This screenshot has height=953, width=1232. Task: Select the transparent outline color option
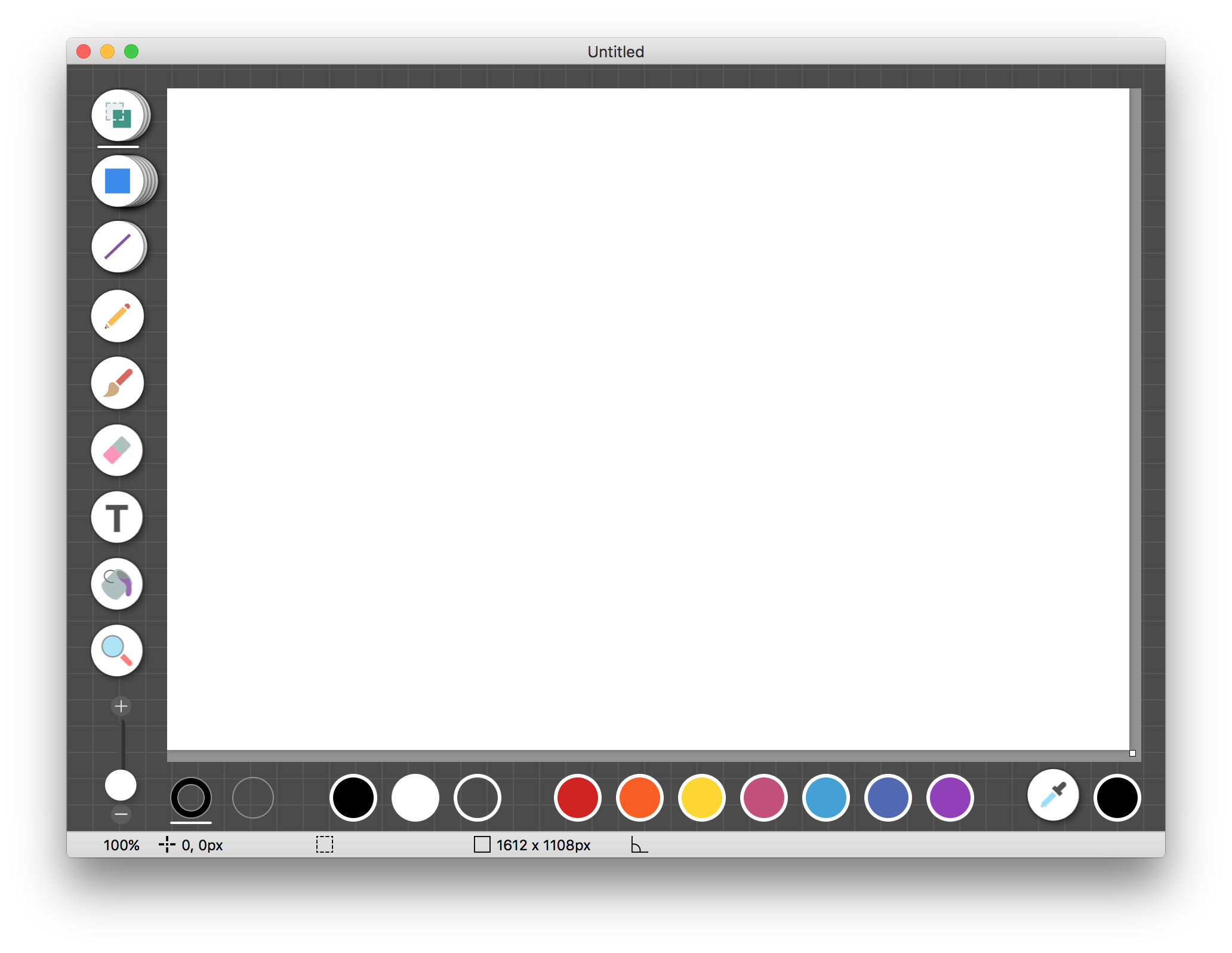(x=476, y=797)
